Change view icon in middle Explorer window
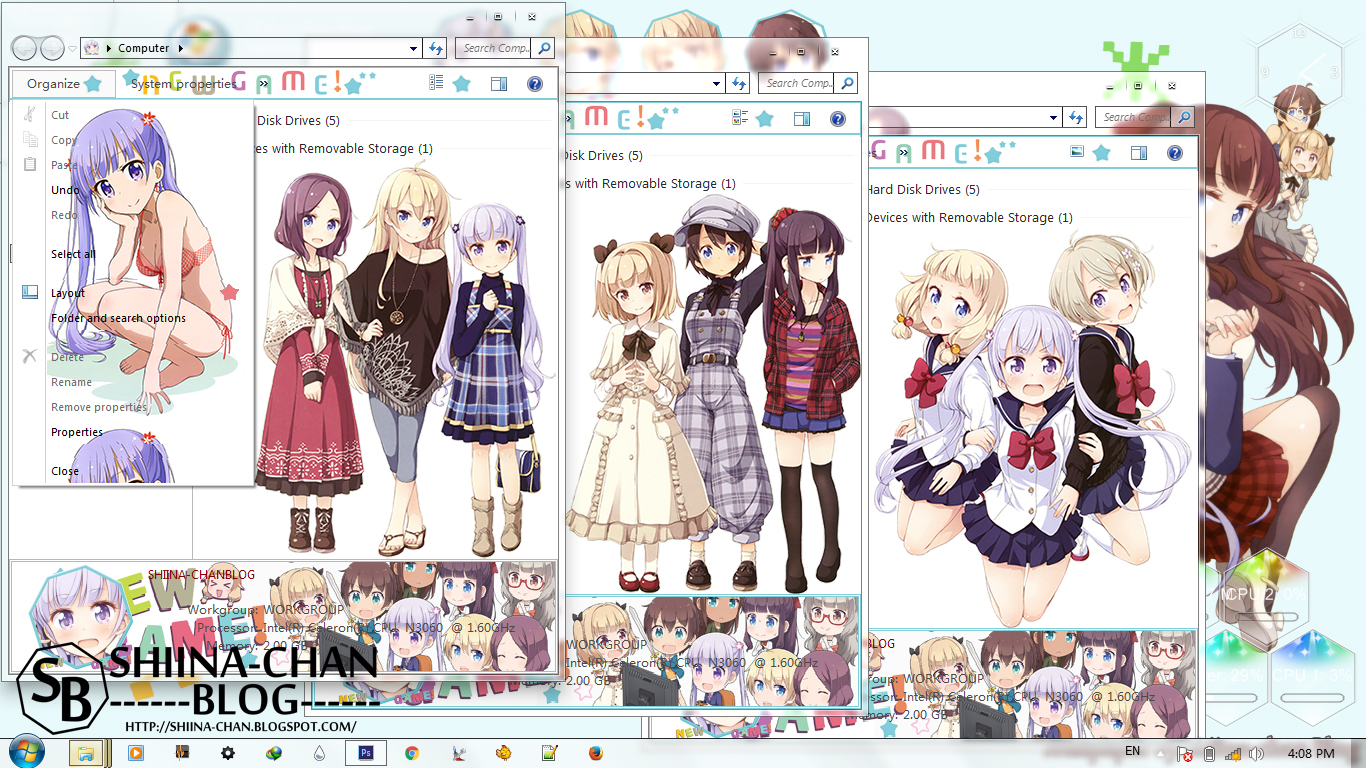 (740, 119)
